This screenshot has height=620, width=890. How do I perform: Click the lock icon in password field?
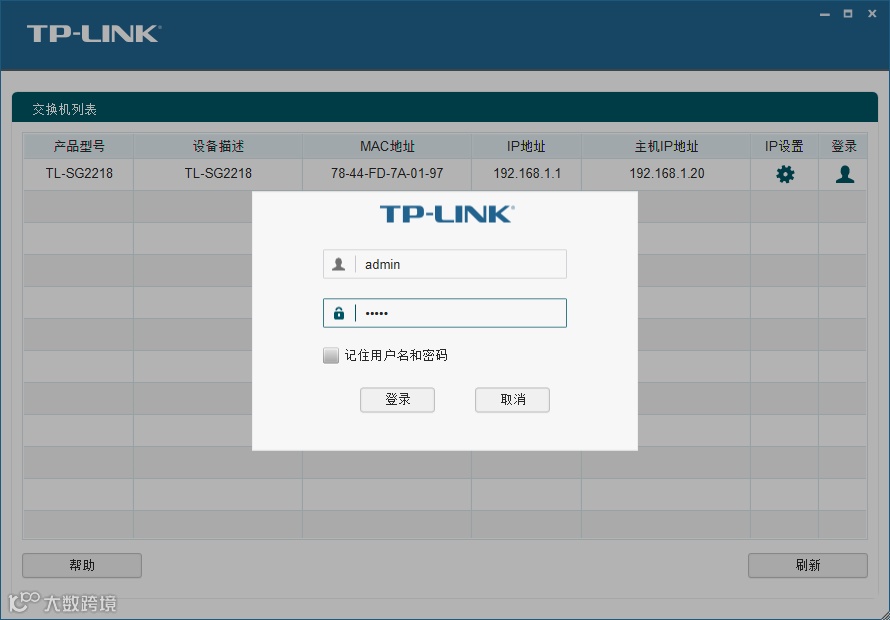[339, 313]
